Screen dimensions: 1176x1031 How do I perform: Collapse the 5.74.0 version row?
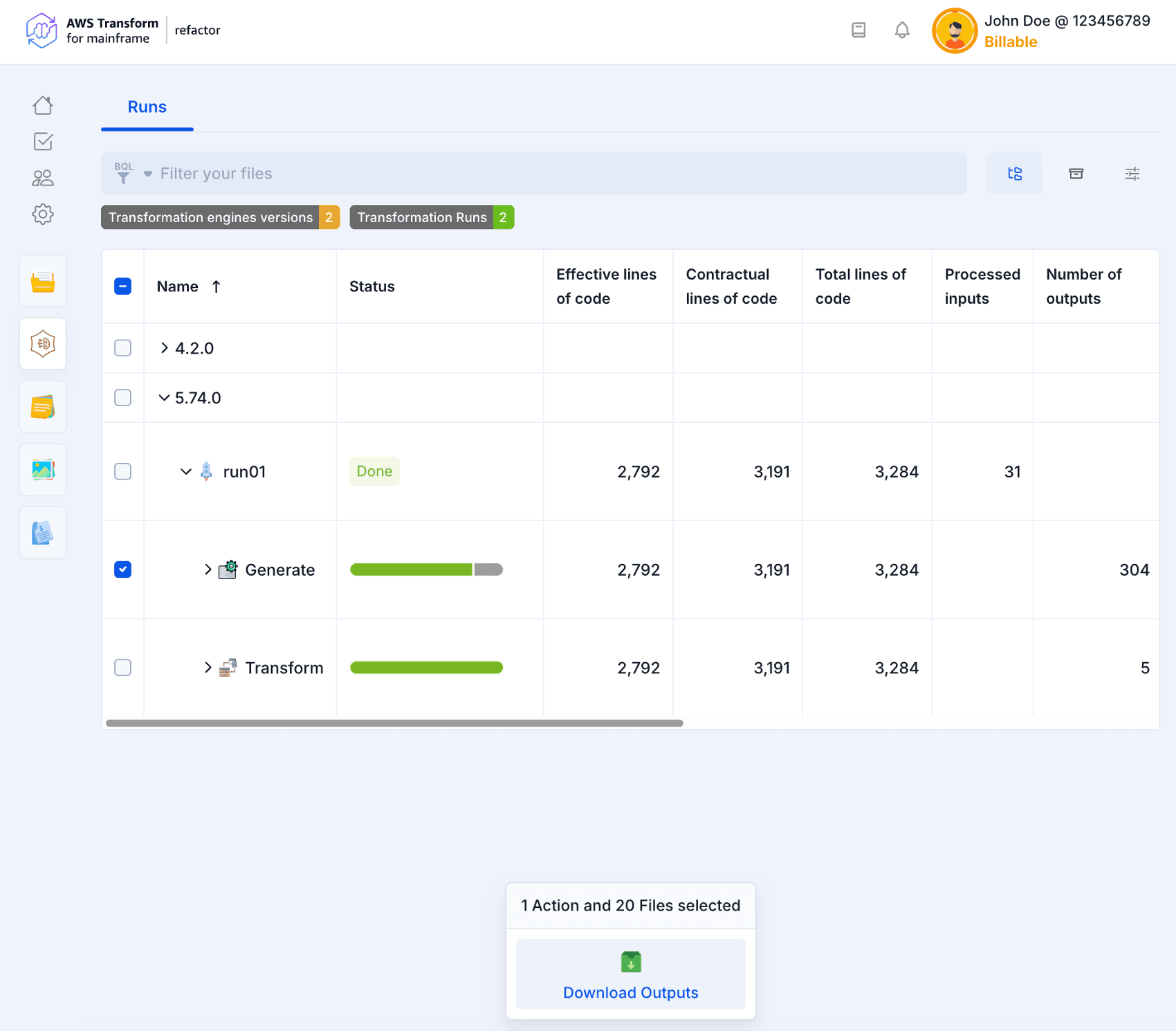(164, 398)
